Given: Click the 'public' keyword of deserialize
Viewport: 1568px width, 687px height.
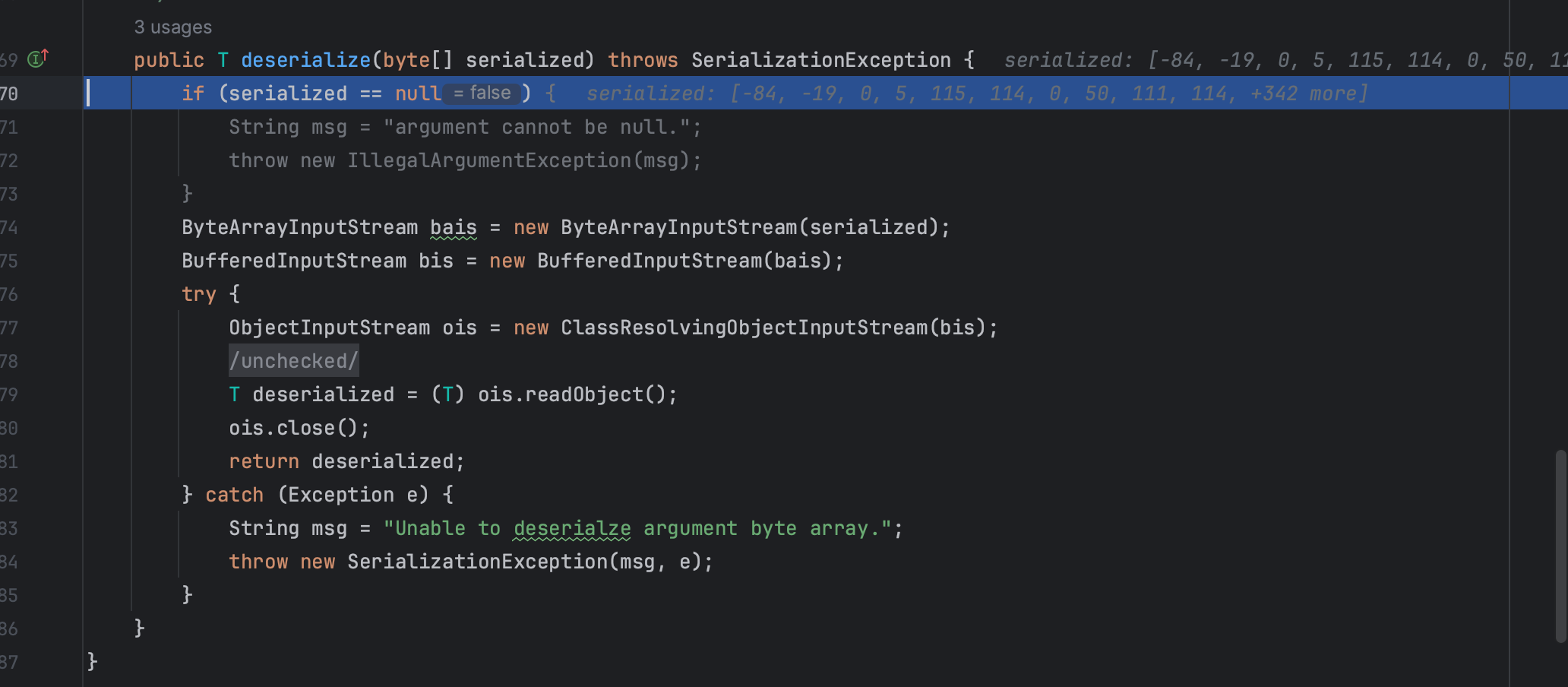Looking at the screenshot, I should (x=169, y=60).
